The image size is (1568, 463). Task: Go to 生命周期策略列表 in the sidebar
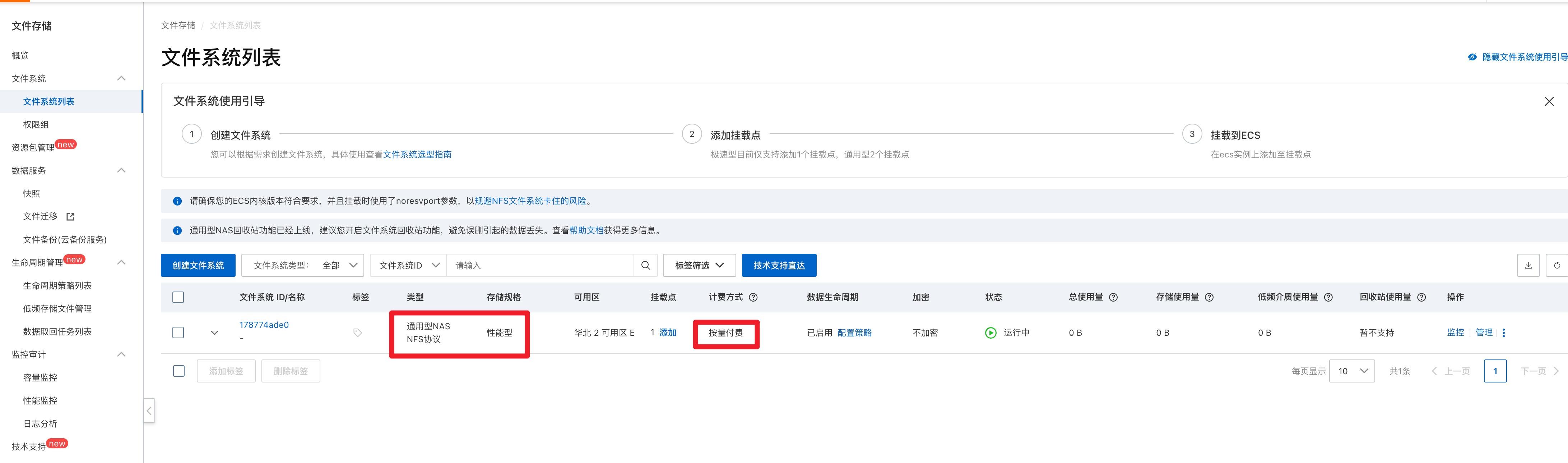57,286
